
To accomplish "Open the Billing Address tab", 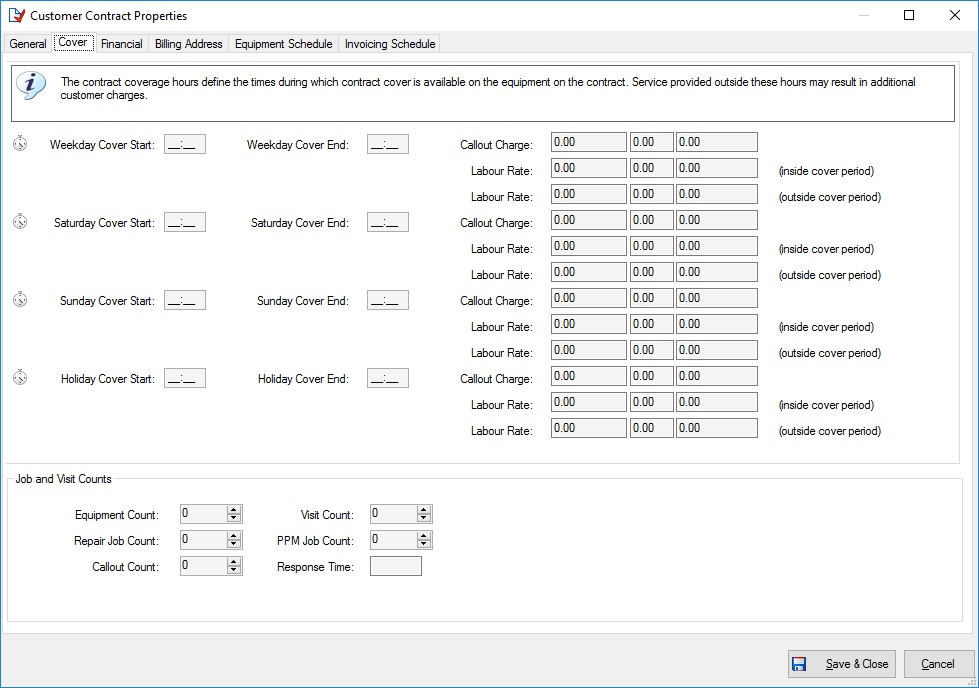I will click(189, 44).
